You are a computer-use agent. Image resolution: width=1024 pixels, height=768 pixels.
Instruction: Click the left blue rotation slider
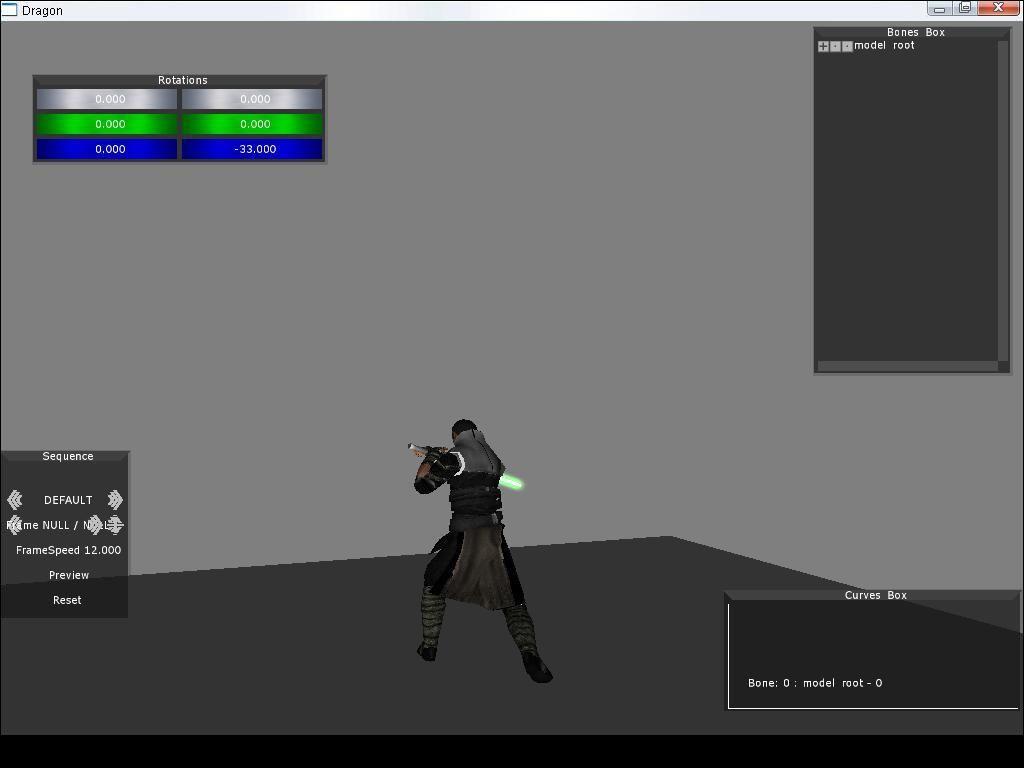pyautogui.click(x=107, y=149)
